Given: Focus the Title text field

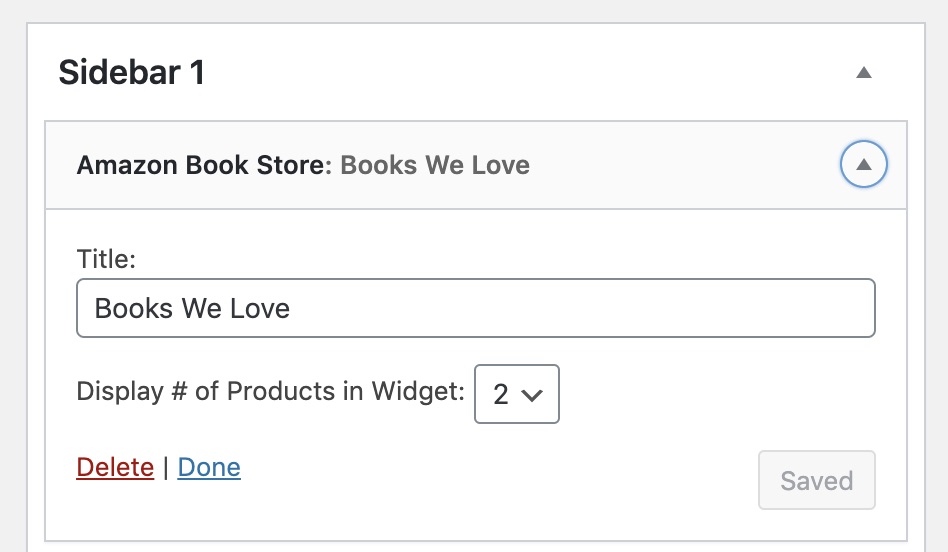Looking at the screenshot, I should [x=475, y=308].
